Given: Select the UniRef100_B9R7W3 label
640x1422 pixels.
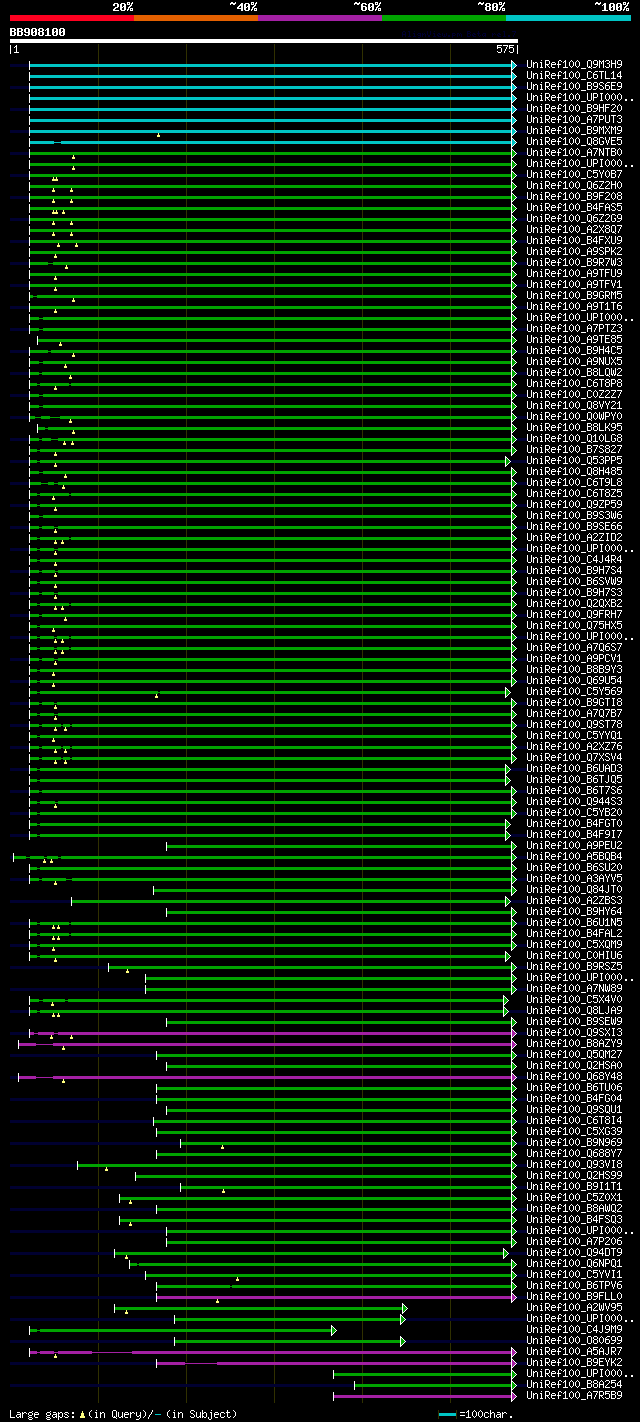Looking at the screenshot, I should coord(575,263).
